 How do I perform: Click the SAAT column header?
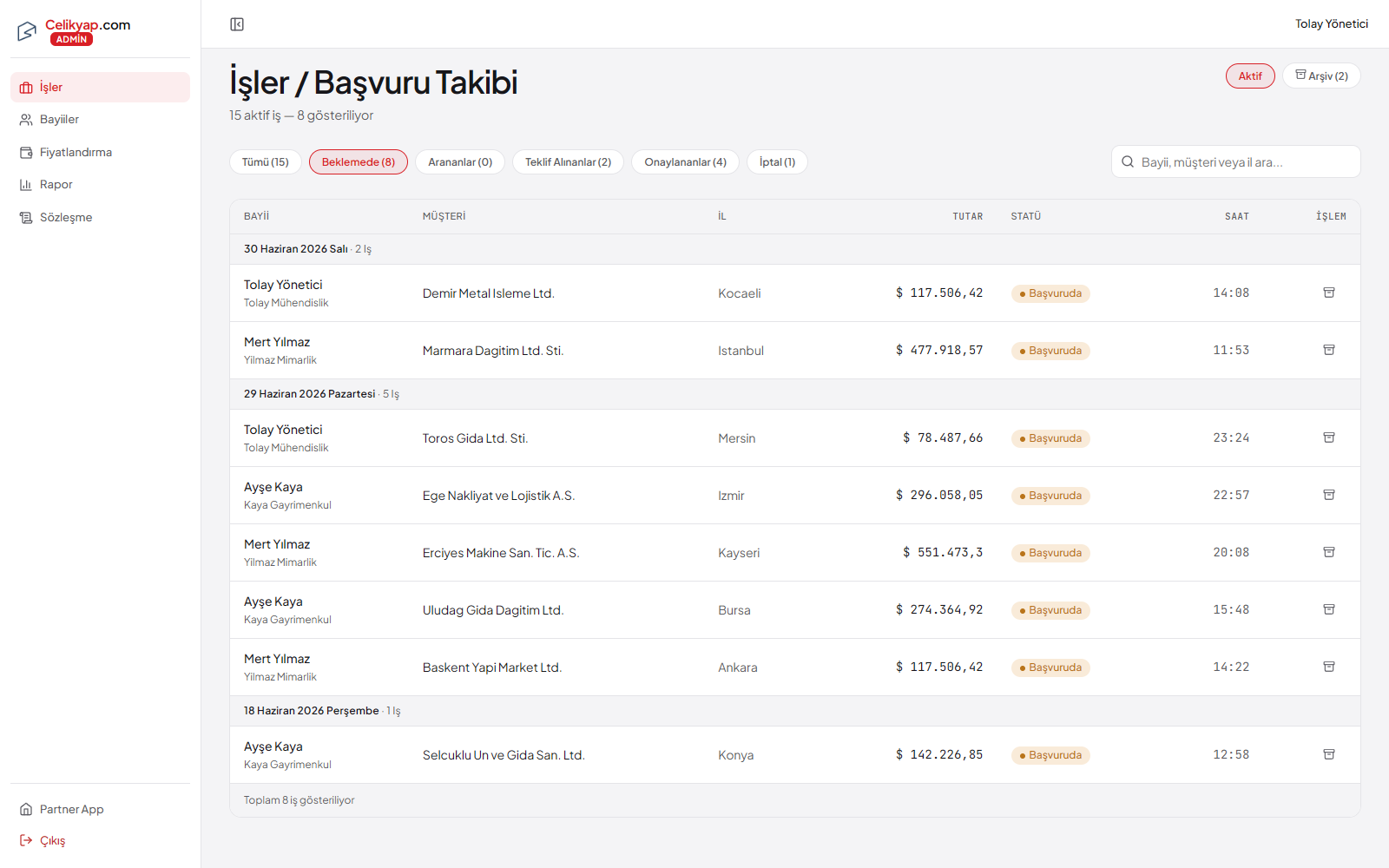(1237, 216)
